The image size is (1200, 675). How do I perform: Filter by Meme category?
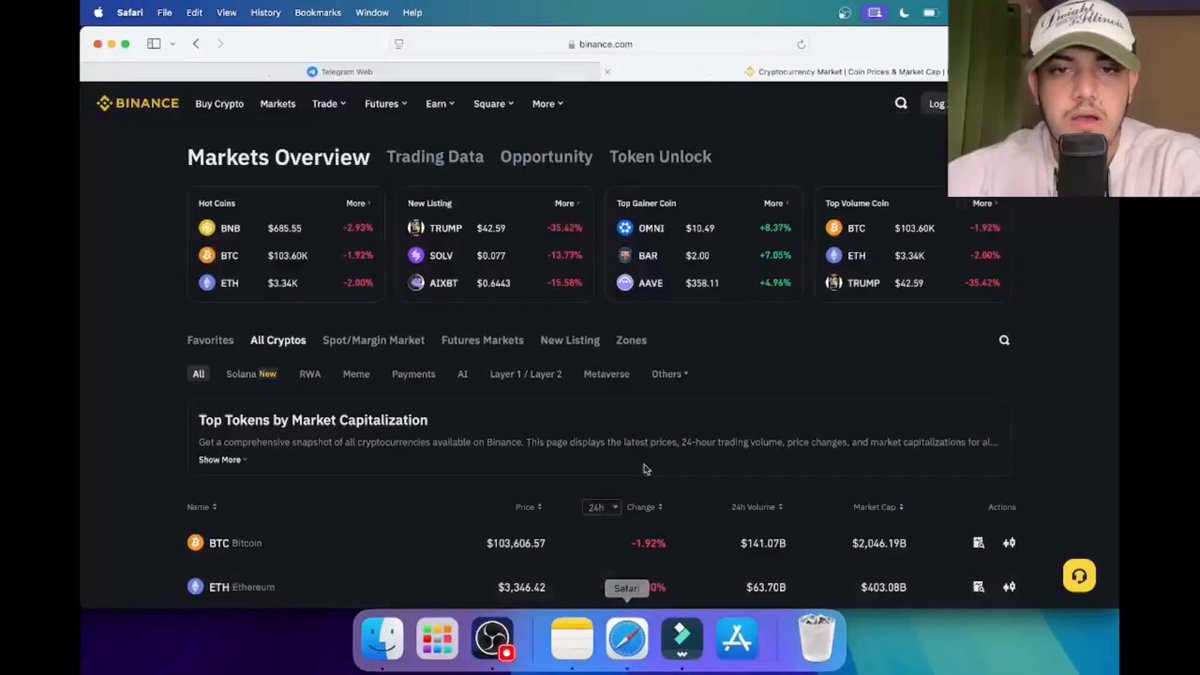pos(356,374)
